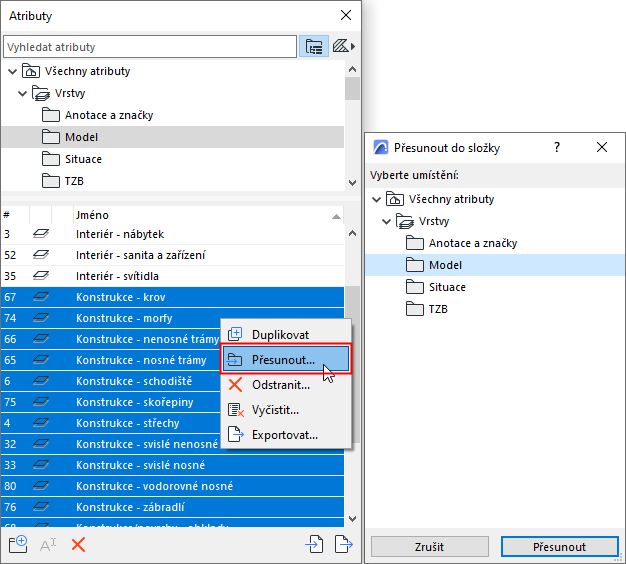This screenshot has width=626, height=564.
Task: Click the red X icon beside Odstranit
Action: click(235, 385)
